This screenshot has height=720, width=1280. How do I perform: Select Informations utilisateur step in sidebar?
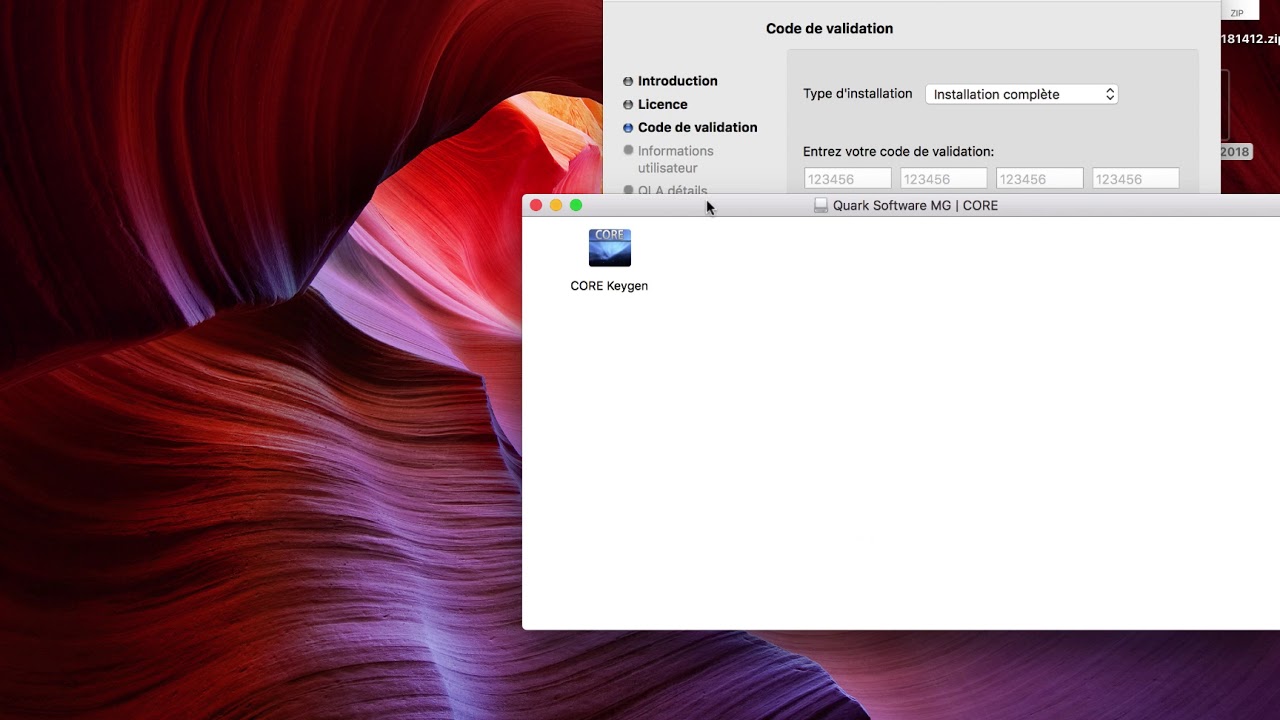coord(675,159)
